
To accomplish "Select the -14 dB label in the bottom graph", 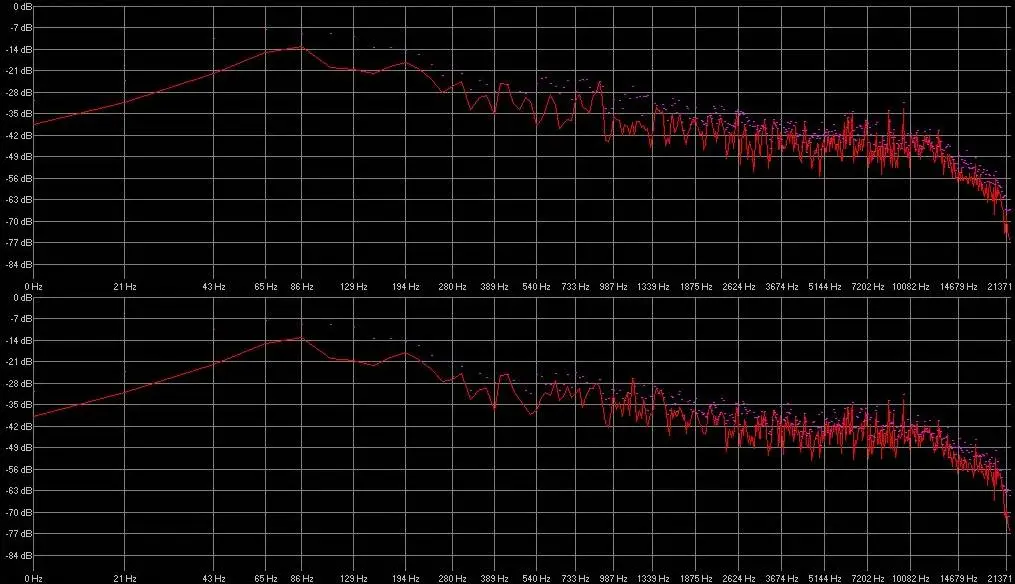I will click(20, 341).
